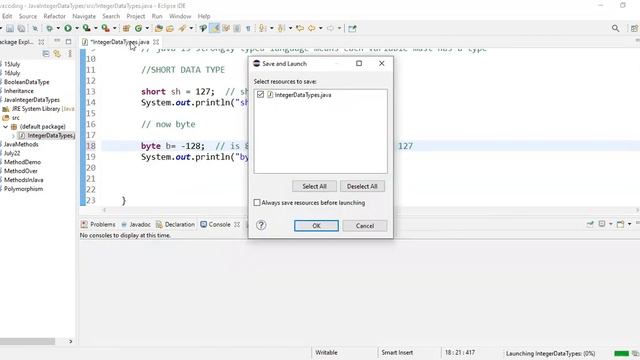Toggle Mark Occurrences highlighted toolbar icon
The height and width of the screenshot is (360, 640).
click(214, 28)
